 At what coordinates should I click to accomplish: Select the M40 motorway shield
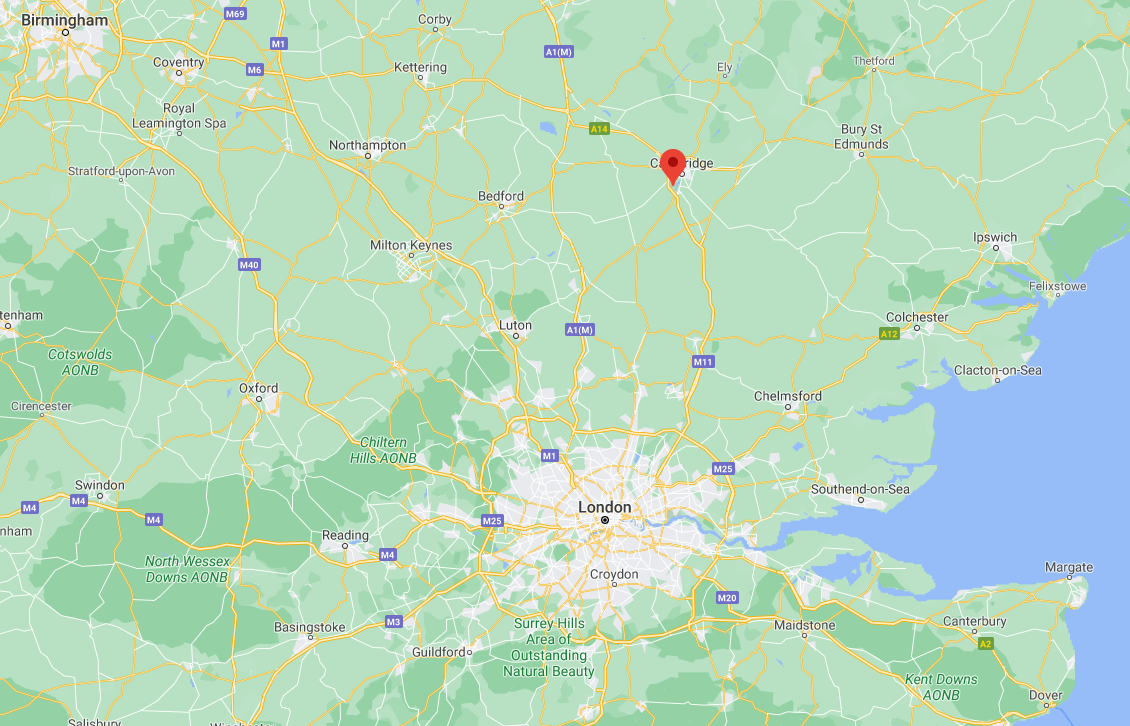(249, 265)
